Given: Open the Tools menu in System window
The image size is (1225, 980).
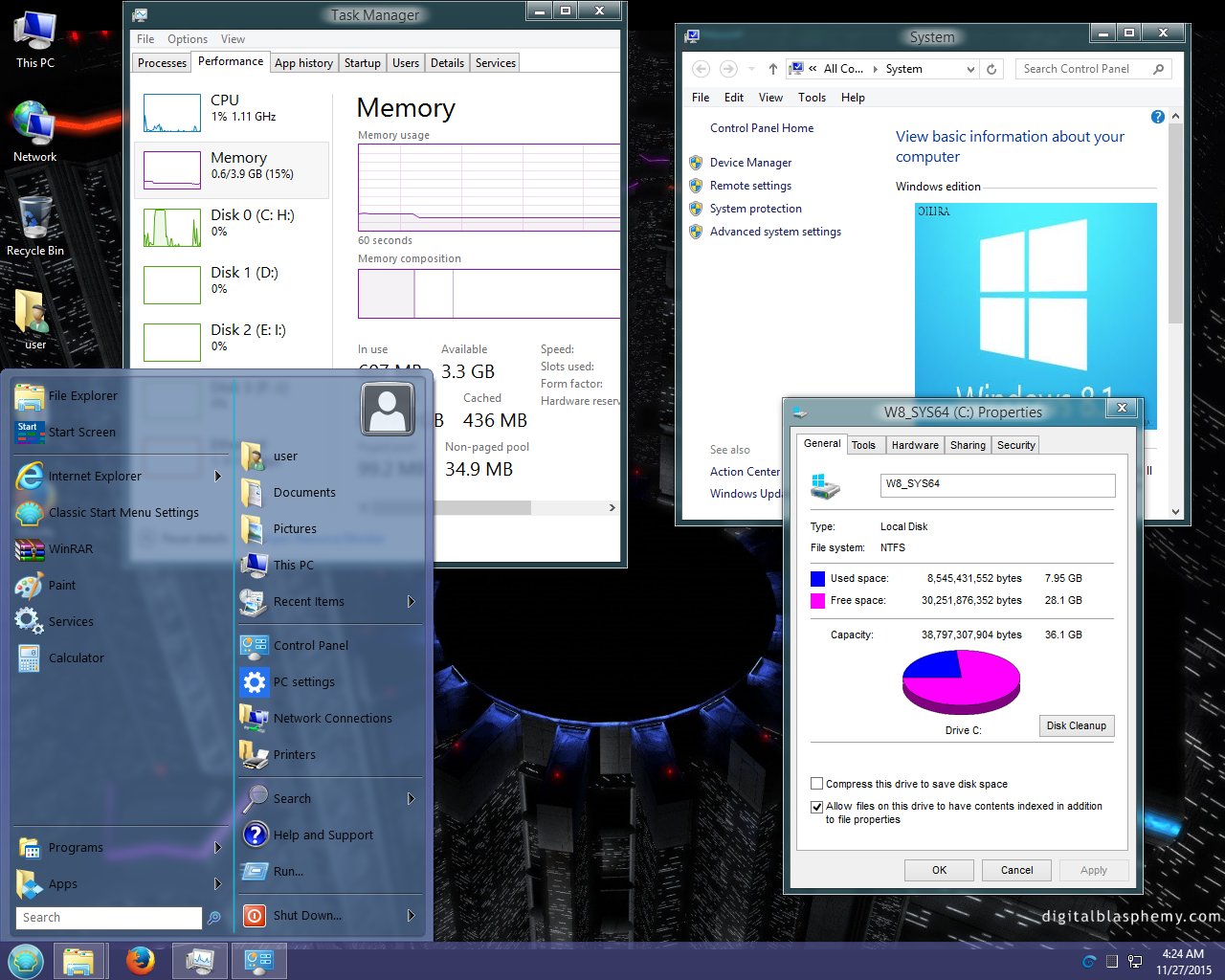Looking at the screenshot, I should pos(812,98).
